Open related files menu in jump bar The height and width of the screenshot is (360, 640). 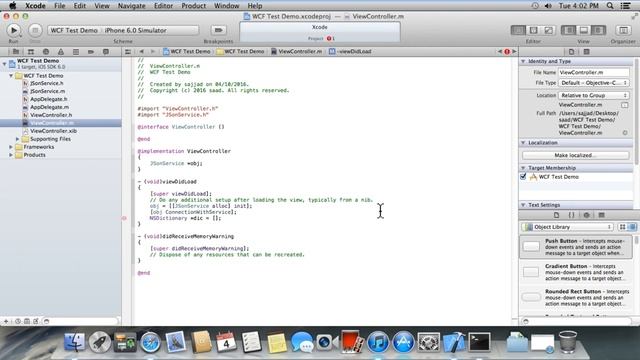[x=128, y=52]
